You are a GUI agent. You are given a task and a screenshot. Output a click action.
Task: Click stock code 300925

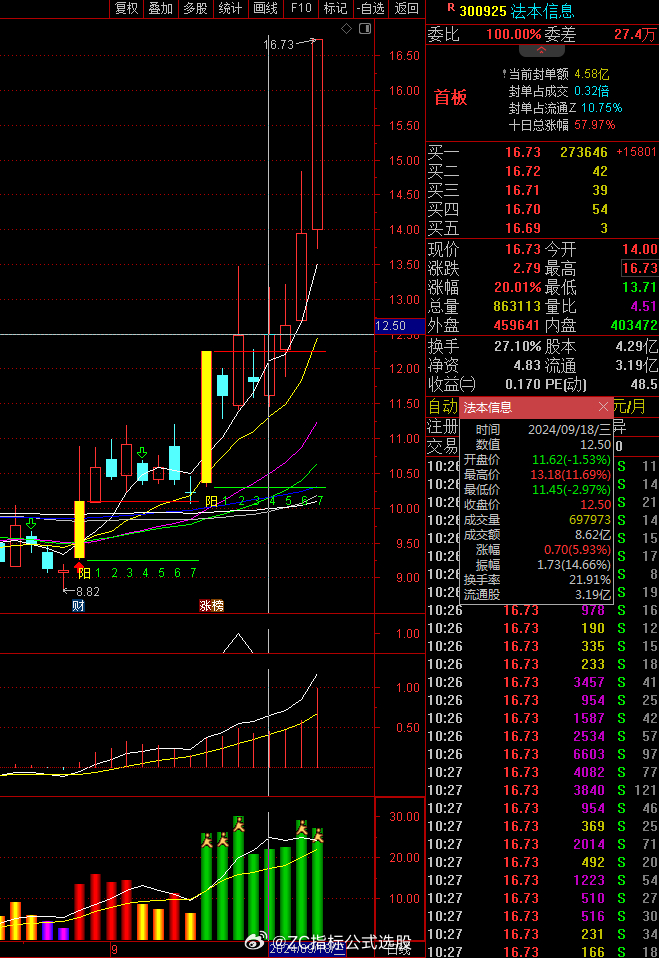(x=482, y=11)
